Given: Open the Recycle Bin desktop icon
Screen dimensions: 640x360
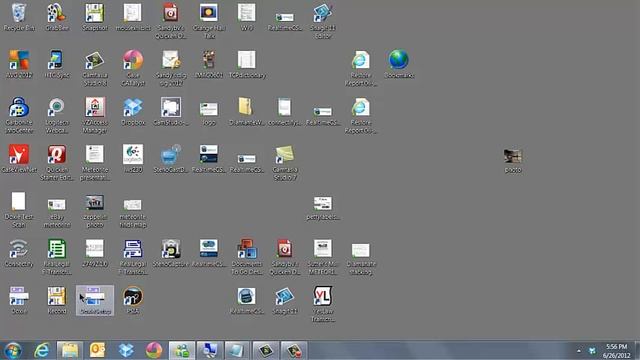Looking at the screenshot, I should (19, 17).
